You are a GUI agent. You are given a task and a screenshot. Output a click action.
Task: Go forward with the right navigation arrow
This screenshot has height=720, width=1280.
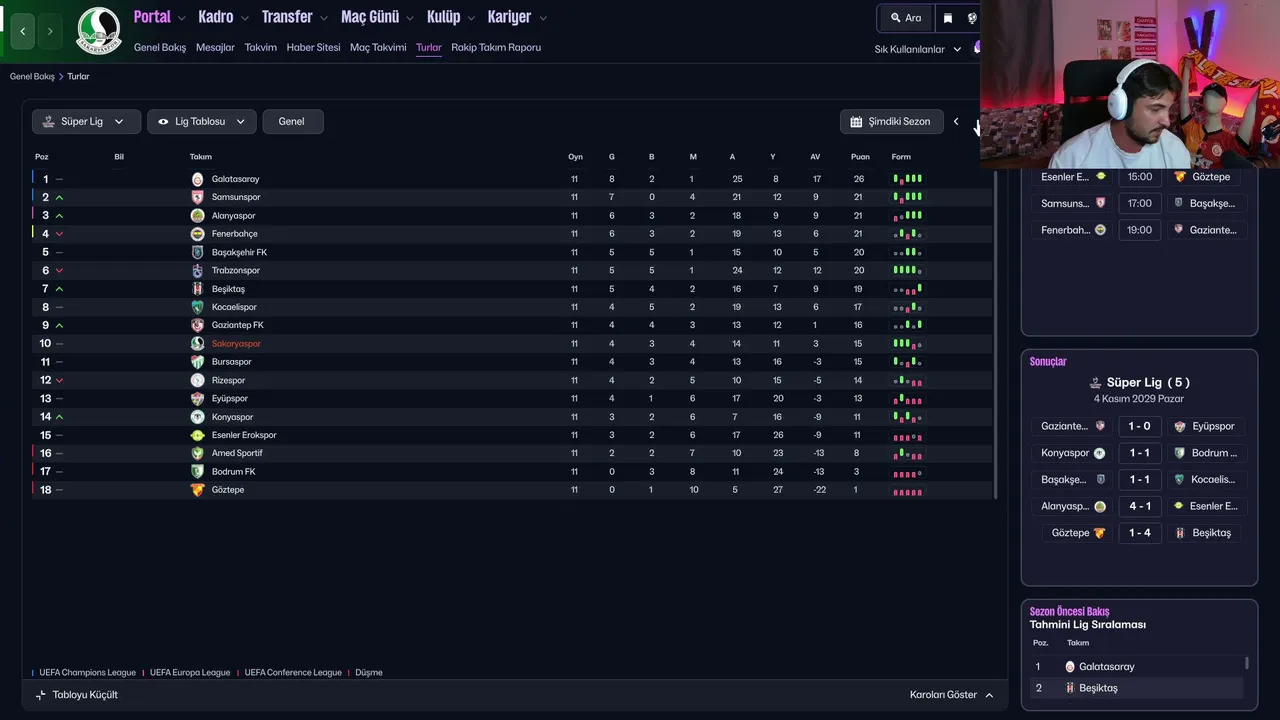click(50, 32)
